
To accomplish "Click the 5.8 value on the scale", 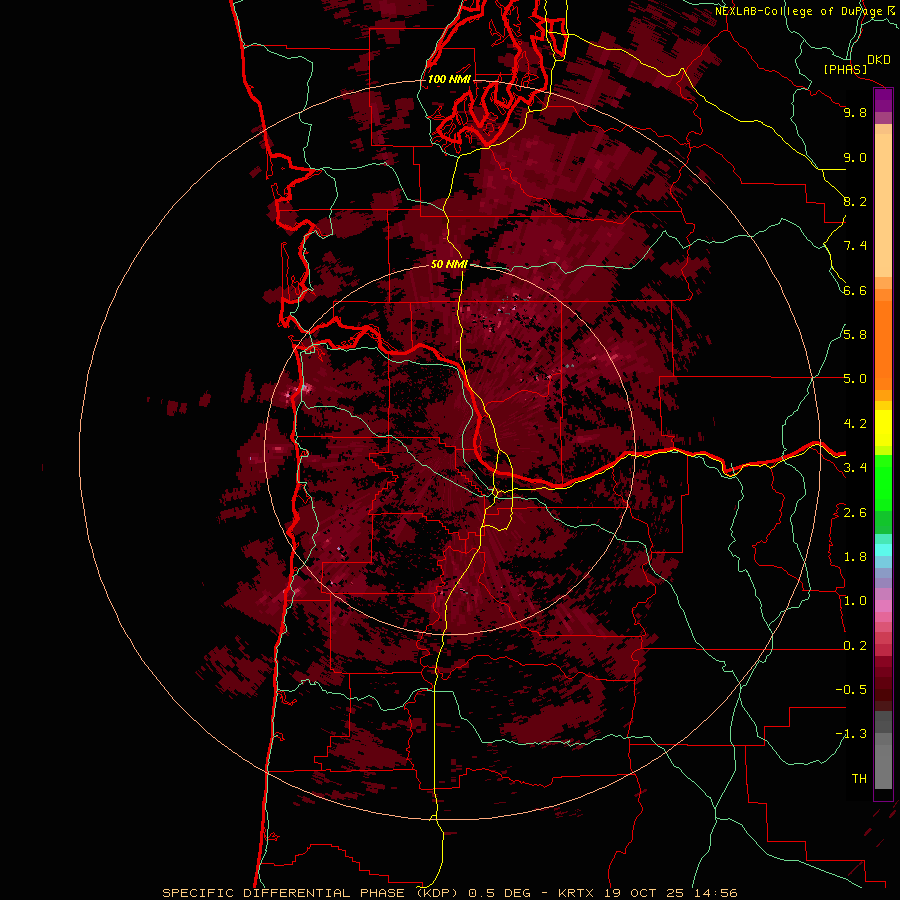I will [x=855, y=335].
